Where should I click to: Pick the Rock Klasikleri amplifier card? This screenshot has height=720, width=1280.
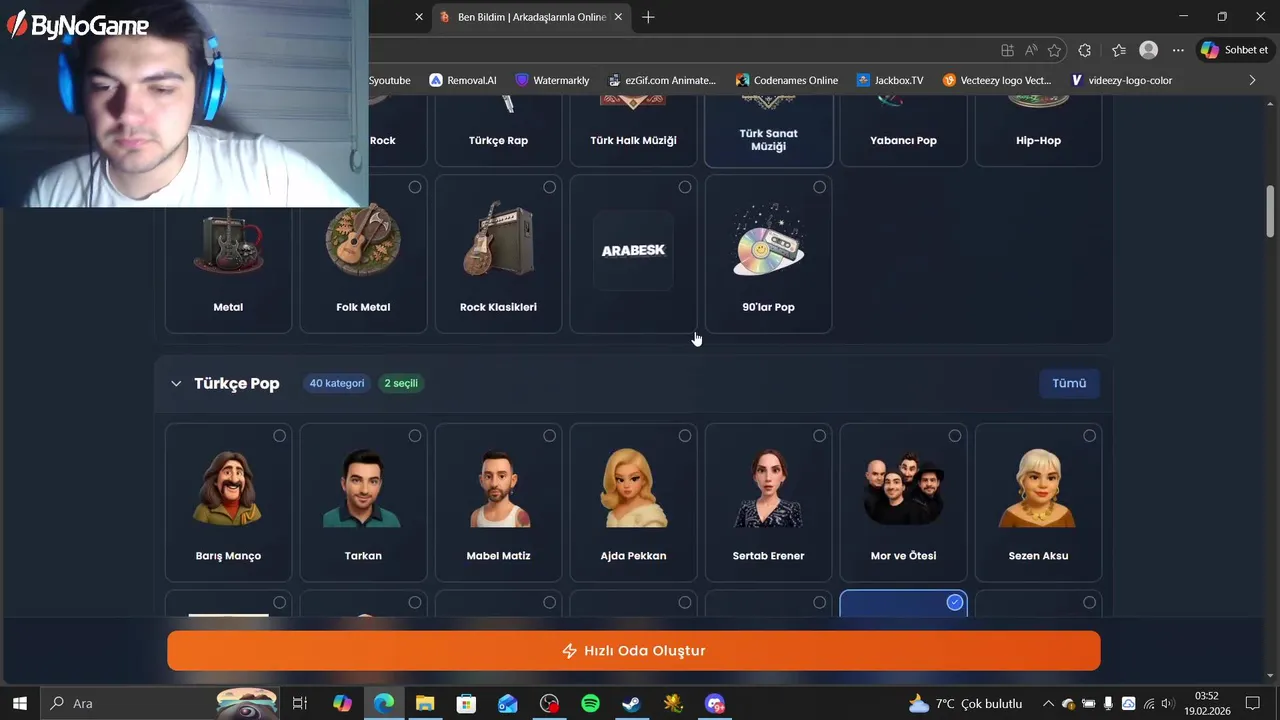point(498,254)
